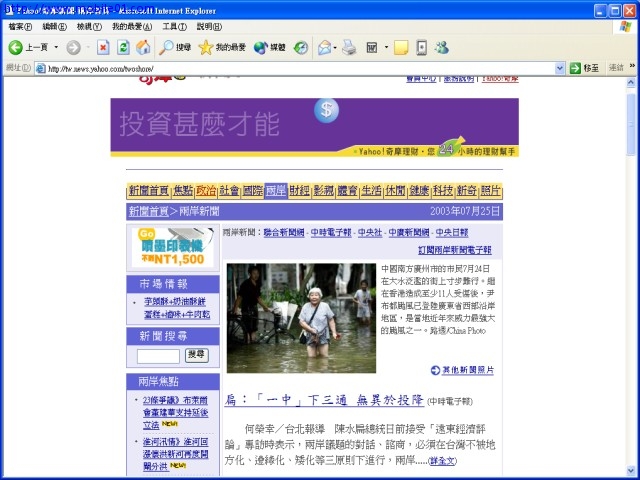Image resolution: width=640 pixels, height=480 pixels.
Task: Select the 健康 news category tab
Action: [419, 191]
